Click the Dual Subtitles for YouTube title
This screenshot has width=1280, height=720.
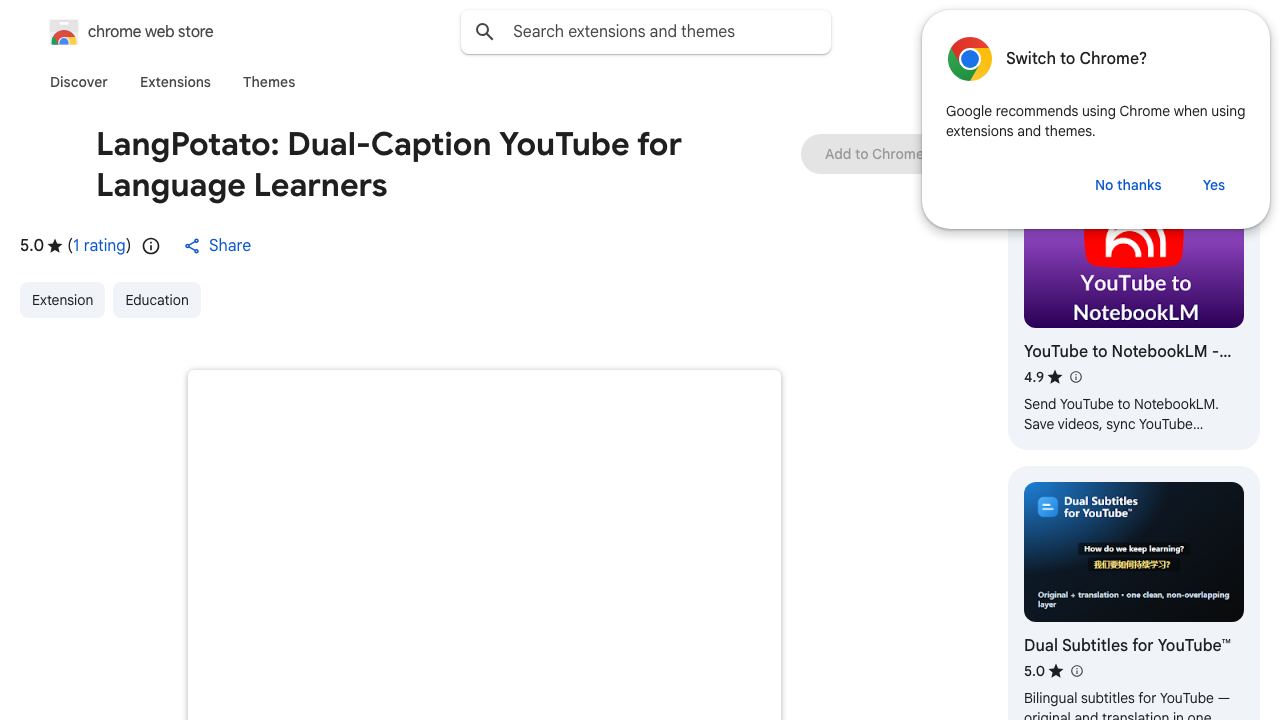[1128, 645]
